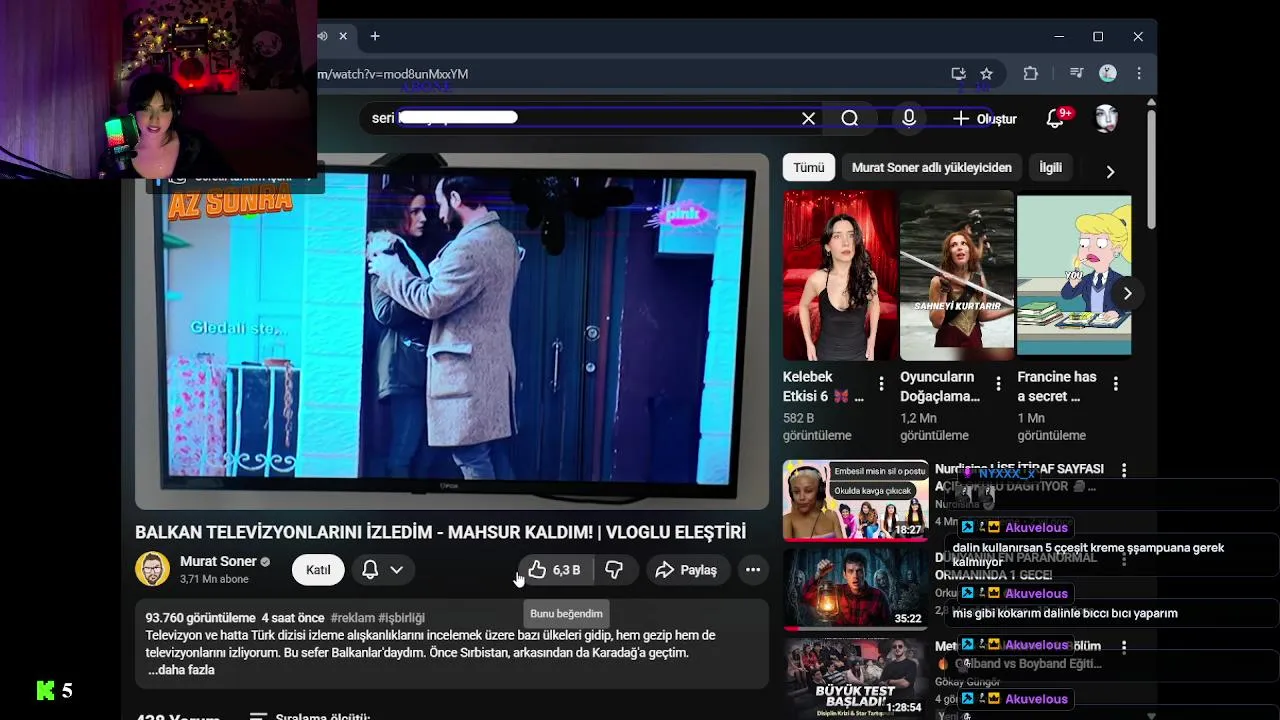This screenshot has width=1280, height=720.
Task: Open the Oyuncuların Doğaçlama short thumbnail
Action: pos(957,275)
